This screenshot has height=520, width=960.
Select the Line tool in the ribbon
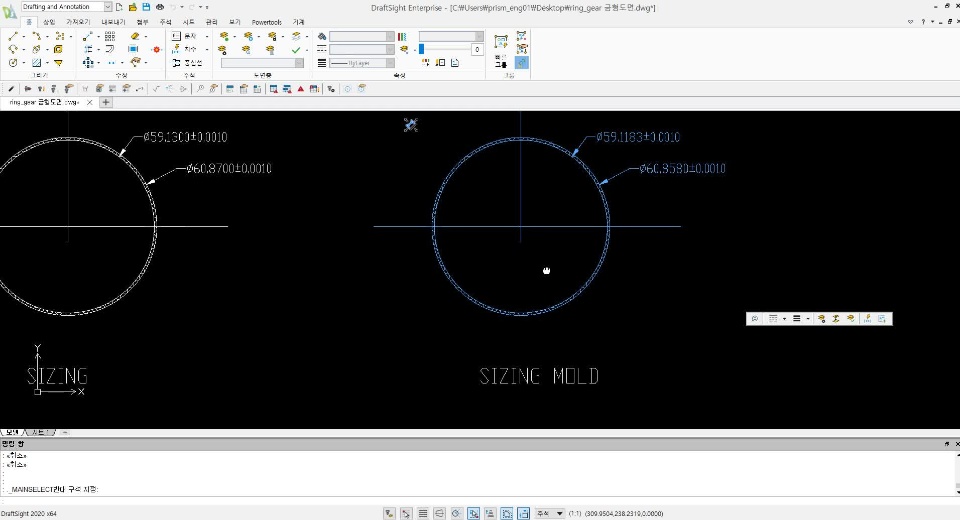(x=13, y=36)
